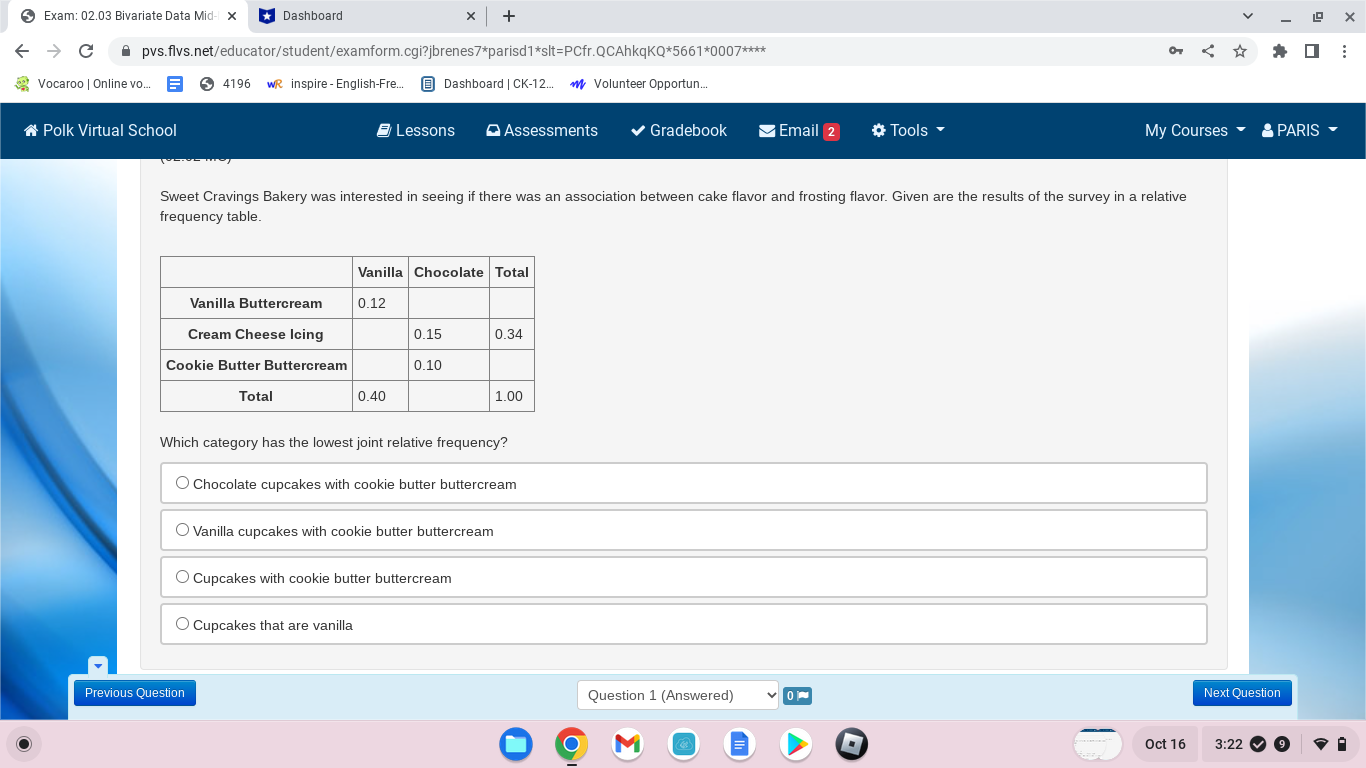The height and width of the screenshot is (768, 1366).
Task: Click the Vanilla Buttercream row header
Action: pyautogui.click(x=256, y=303)
